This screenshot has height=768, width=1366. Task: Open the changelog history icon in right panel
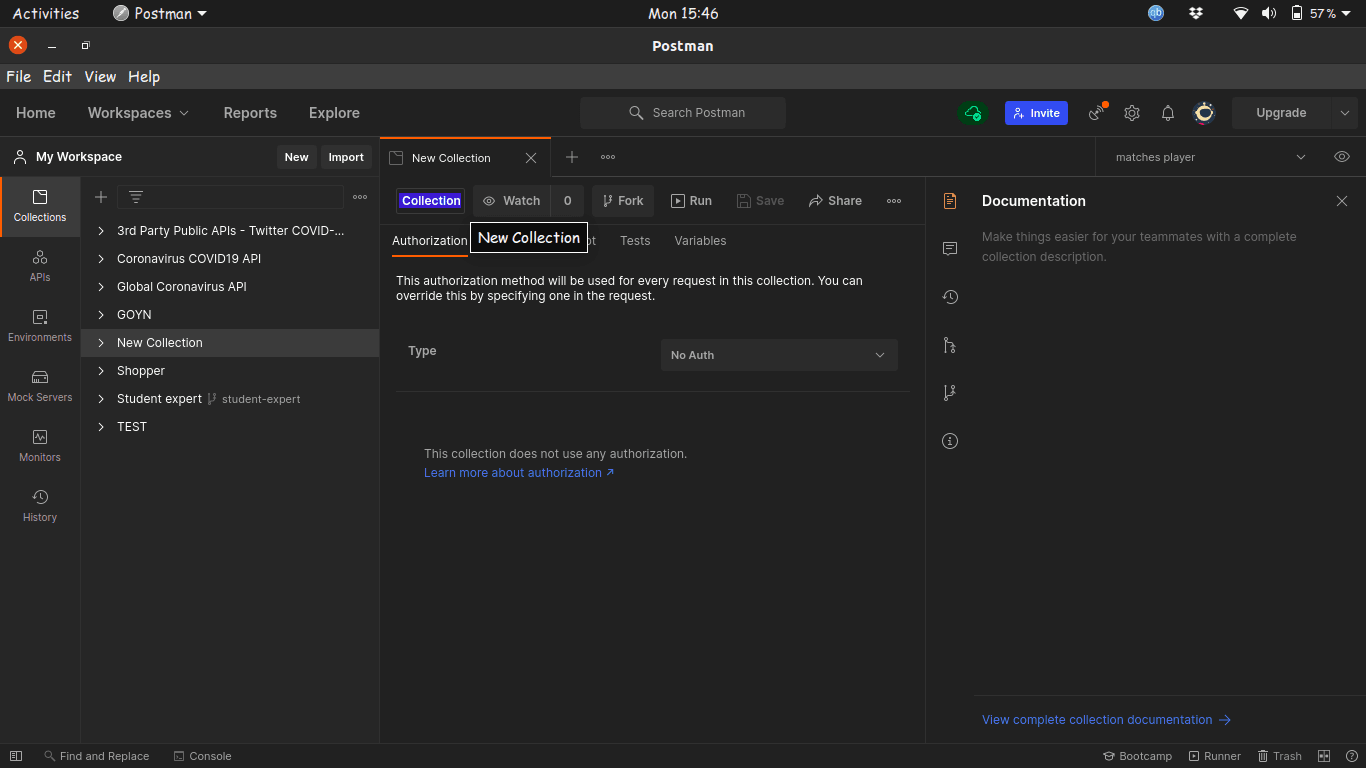[950, 297]
